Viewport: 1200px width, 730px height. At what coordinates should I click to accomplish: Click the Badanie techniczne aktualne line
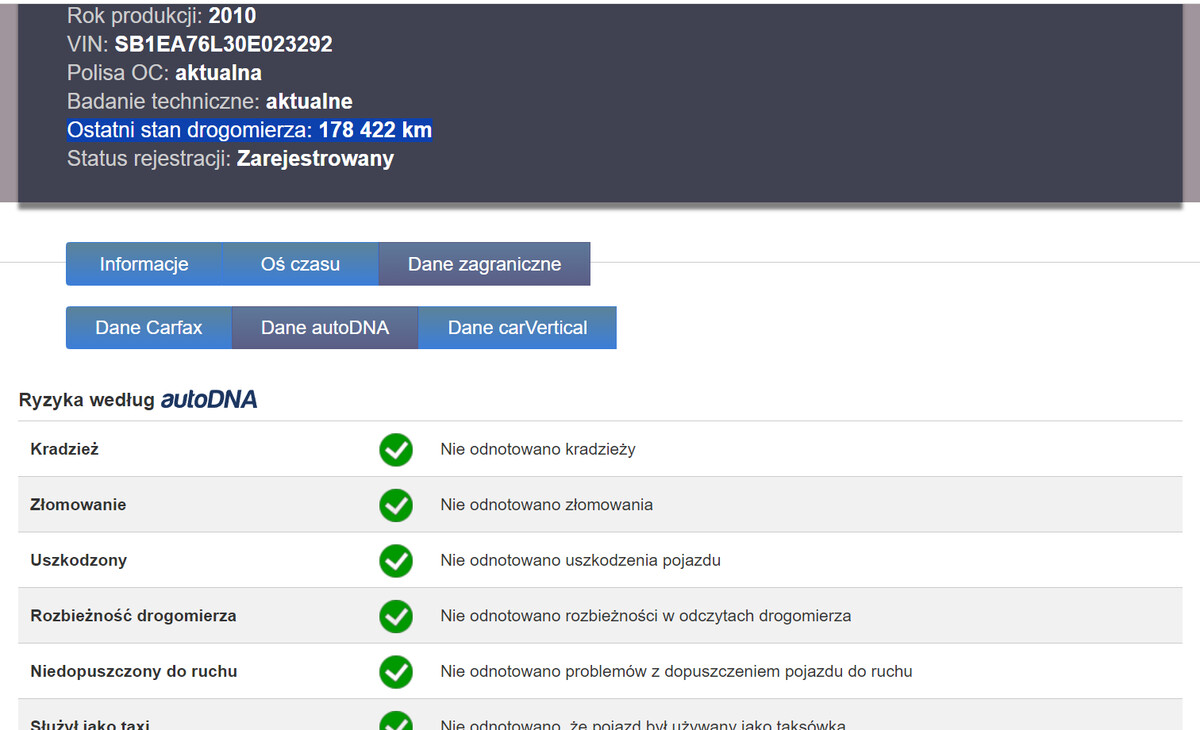pos(210,102)
